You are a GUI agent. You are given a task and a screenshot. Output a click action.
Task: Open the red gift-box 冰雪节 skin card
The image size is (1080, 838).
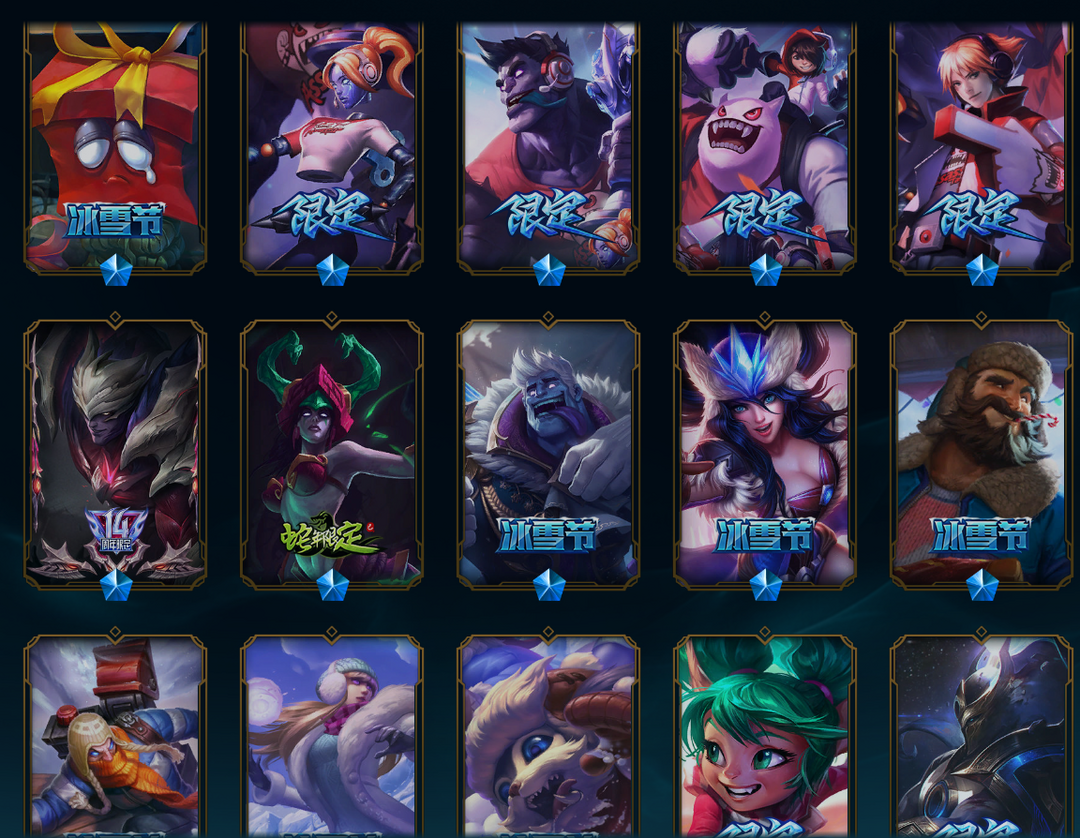point(115,147)
